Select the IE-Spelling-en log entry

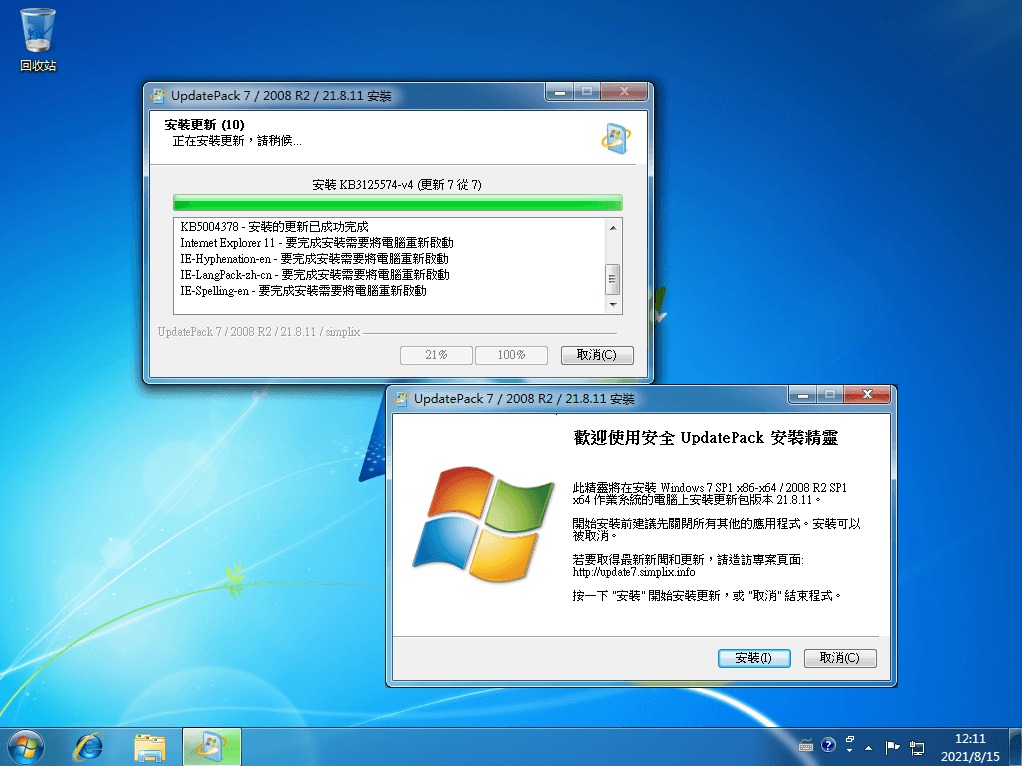click(x=303, y=291)
